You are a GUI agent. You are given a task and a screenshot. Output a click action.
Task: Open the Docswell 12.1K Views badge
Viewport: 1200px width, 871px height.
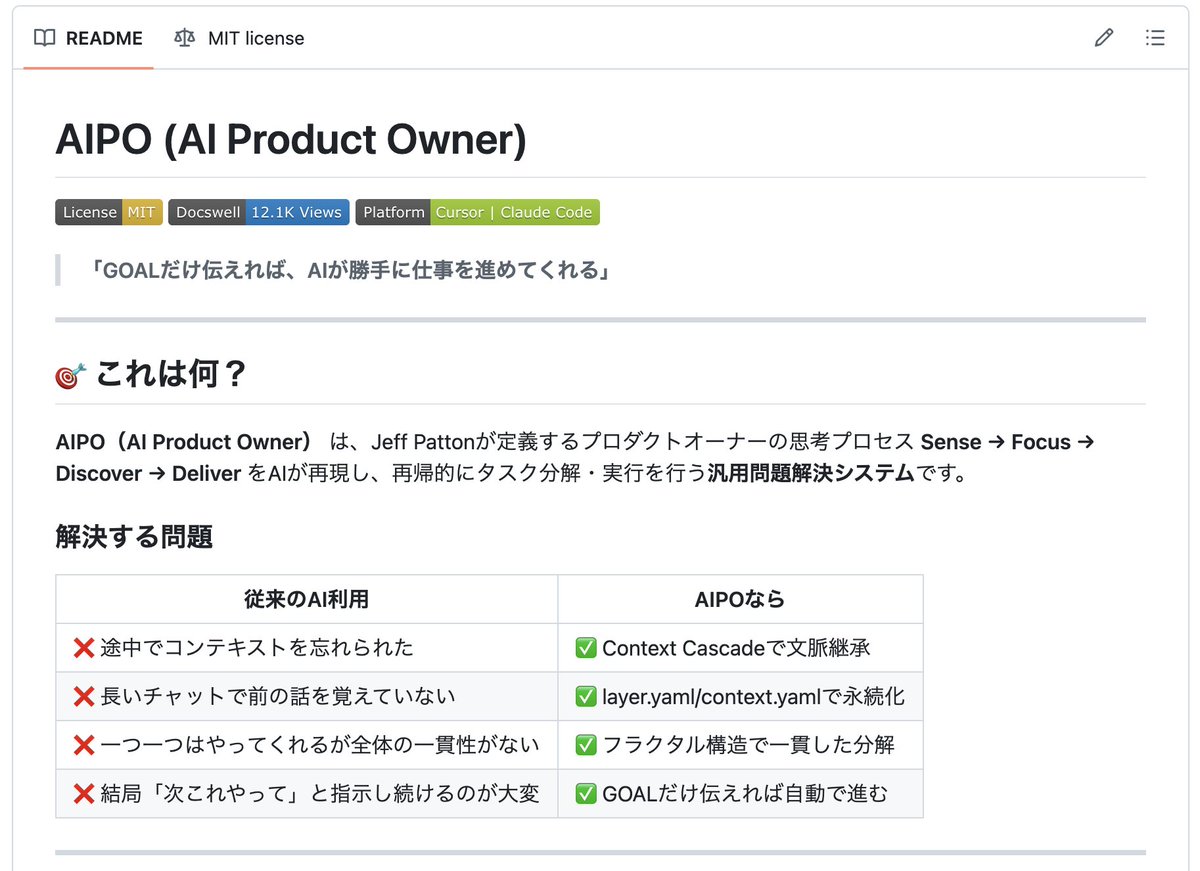pos(259,212)
